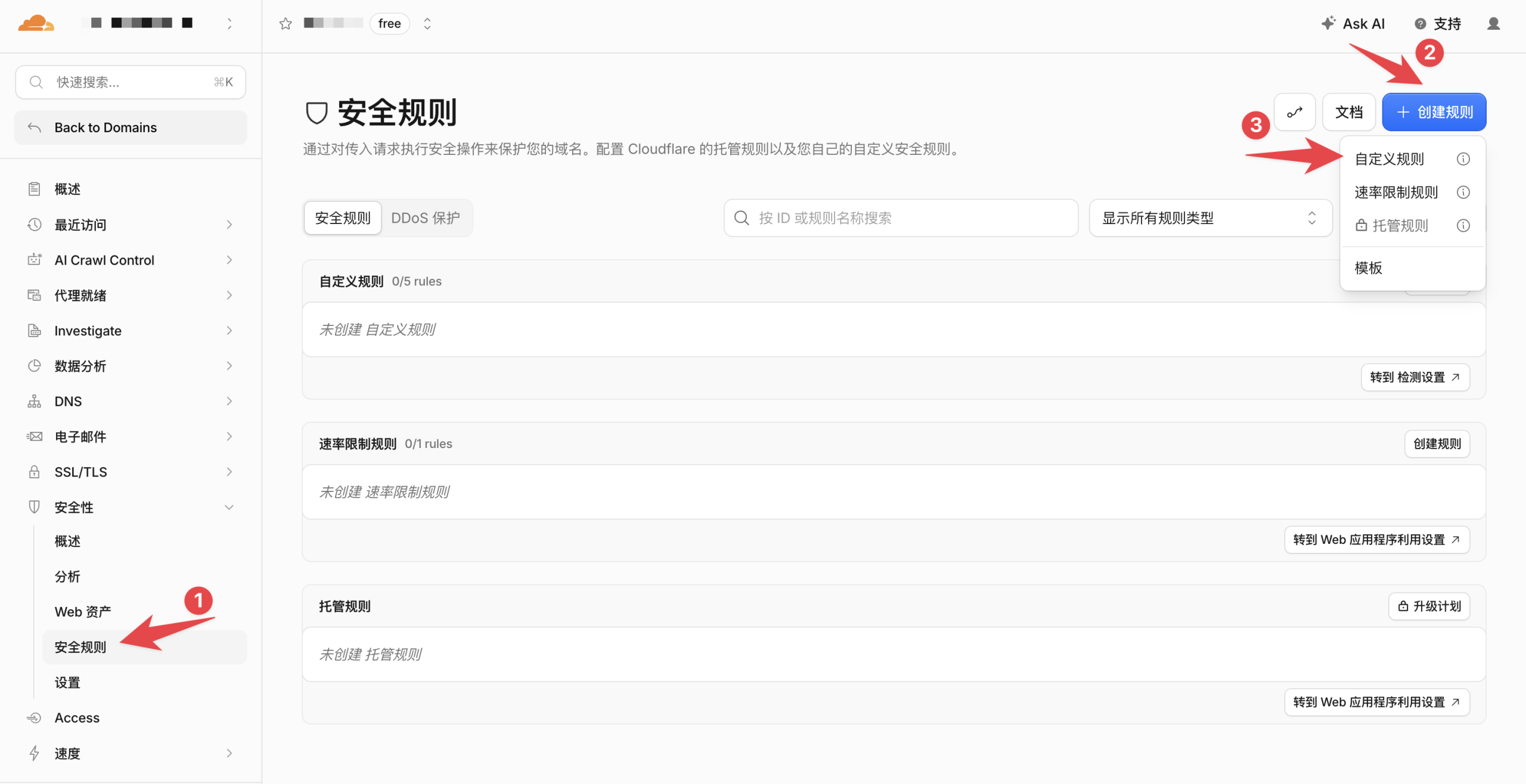The image size is (1526, 784).
Task: Open the 支持 help menu
Action: 1437,24
